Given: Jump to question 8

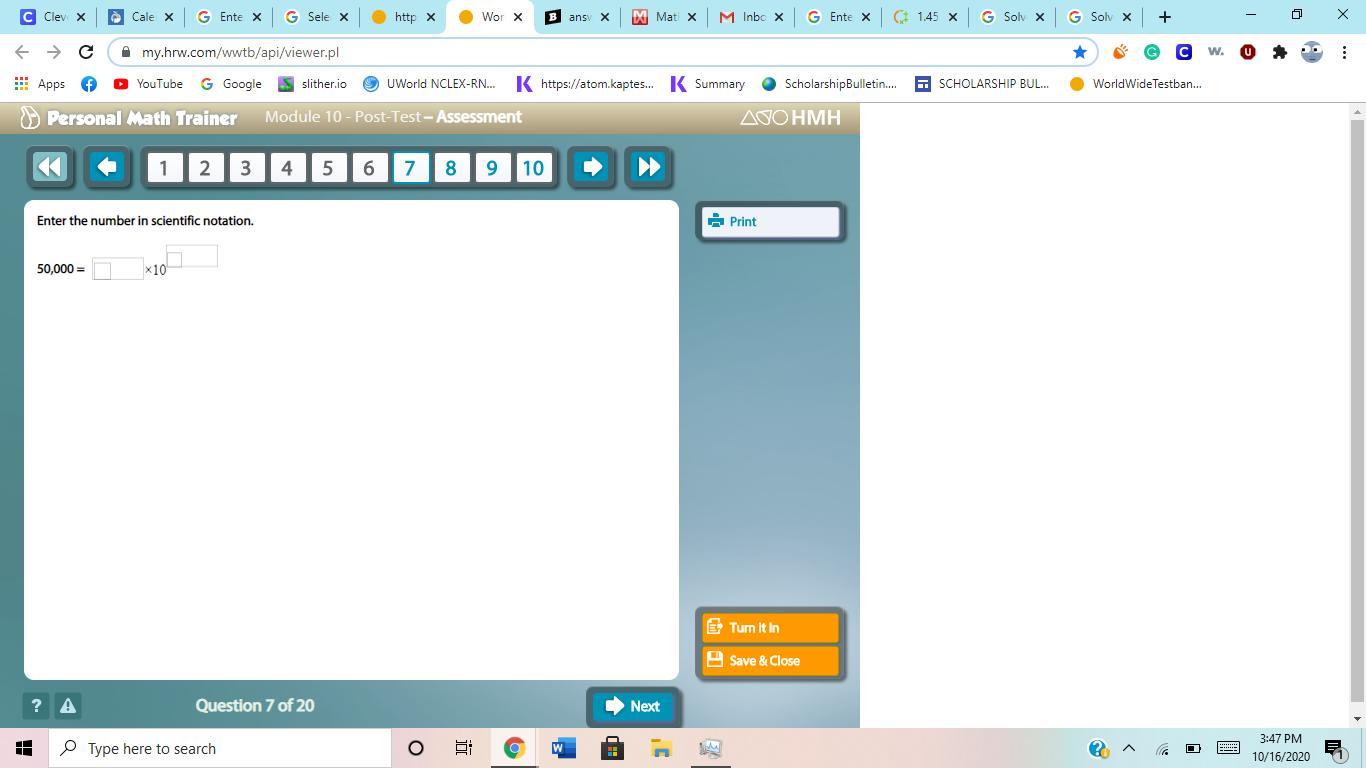Looking at the screenshot, I should click(x=451, y=168).
